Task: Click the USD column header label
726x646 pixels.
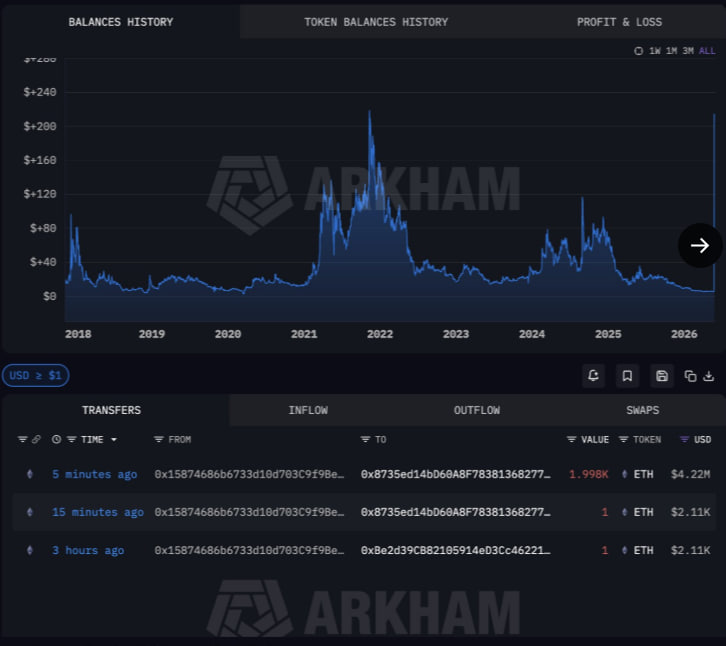Action: [x=703, y=439]
